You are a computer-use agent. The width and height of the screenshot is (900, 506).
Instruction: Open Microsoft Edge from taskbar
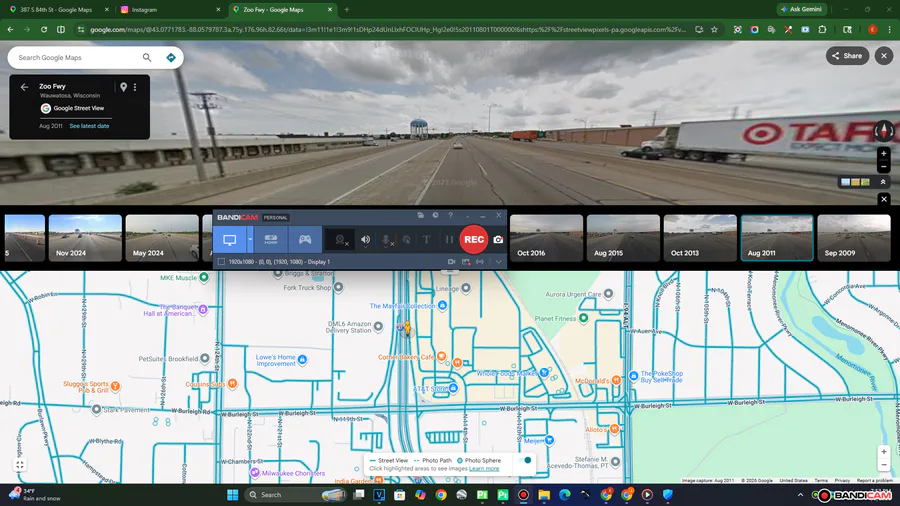click(564, 495)
